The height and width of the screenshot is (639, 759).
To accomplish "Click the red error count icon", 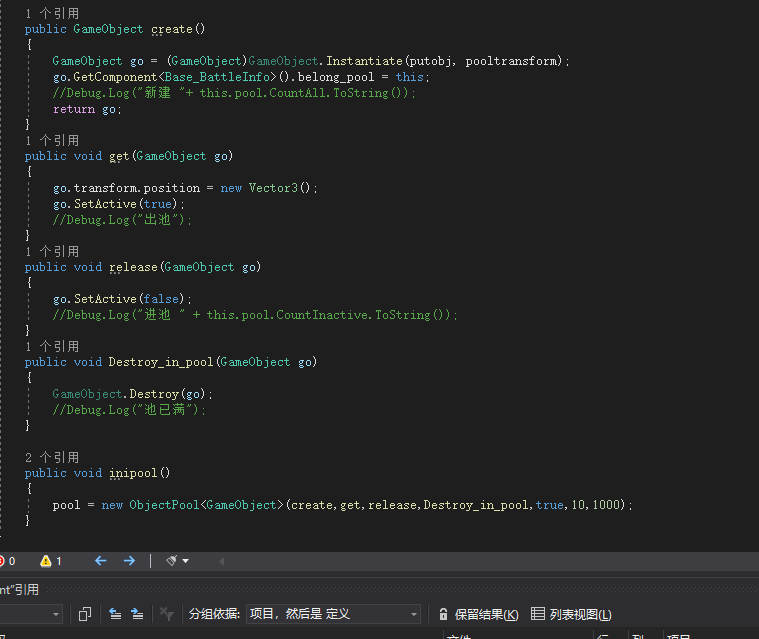I will click(1, 561).
